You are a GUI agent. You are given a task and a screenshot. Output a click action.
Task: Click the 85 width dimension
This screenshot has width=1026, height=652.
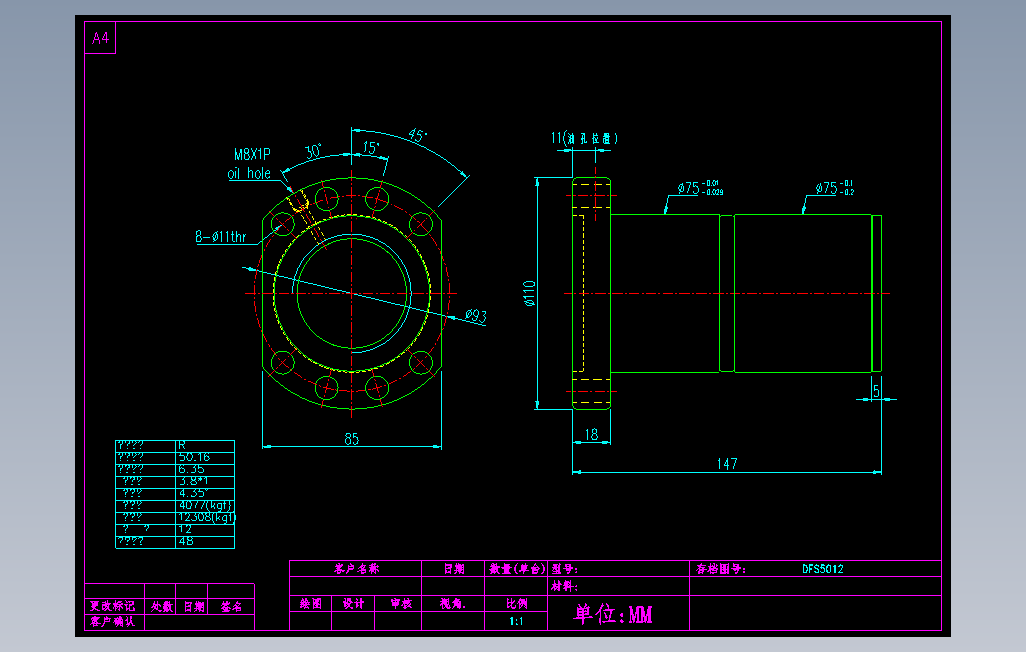point(351,439)
